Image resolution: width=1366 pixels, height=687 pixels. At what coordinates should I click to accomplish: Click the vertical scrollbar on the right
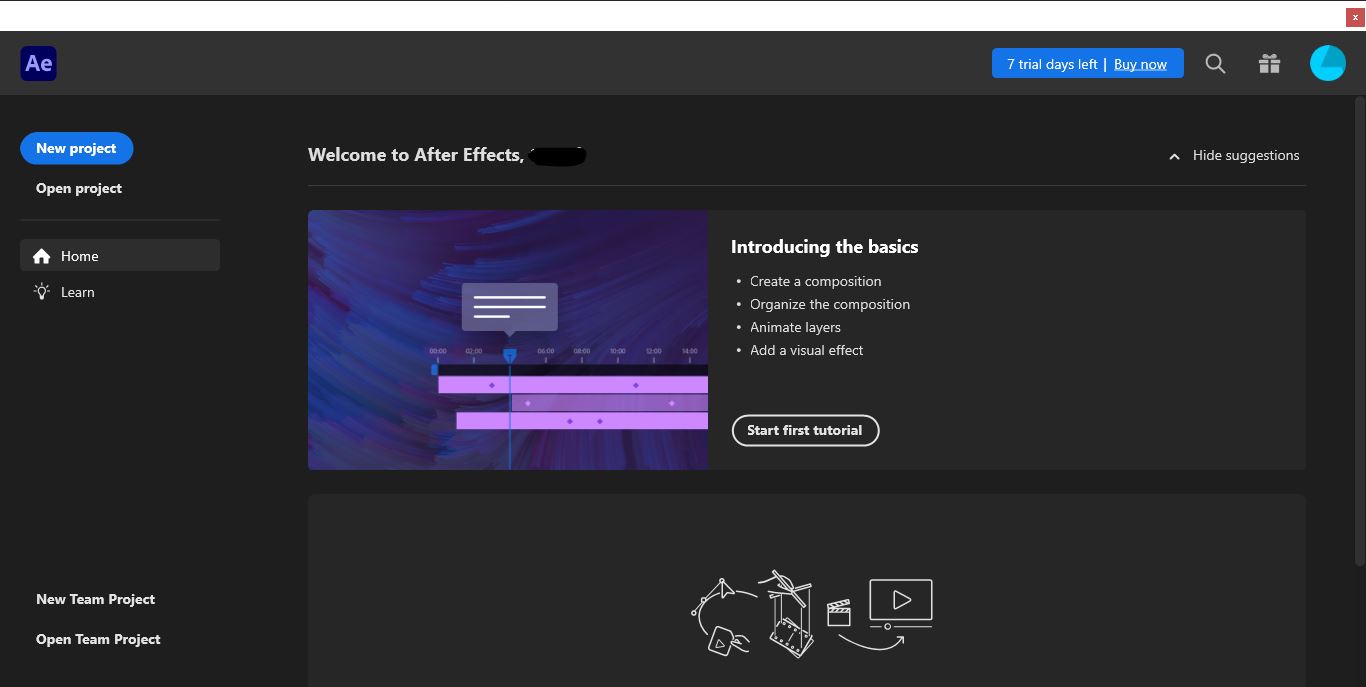(1359, 330)
